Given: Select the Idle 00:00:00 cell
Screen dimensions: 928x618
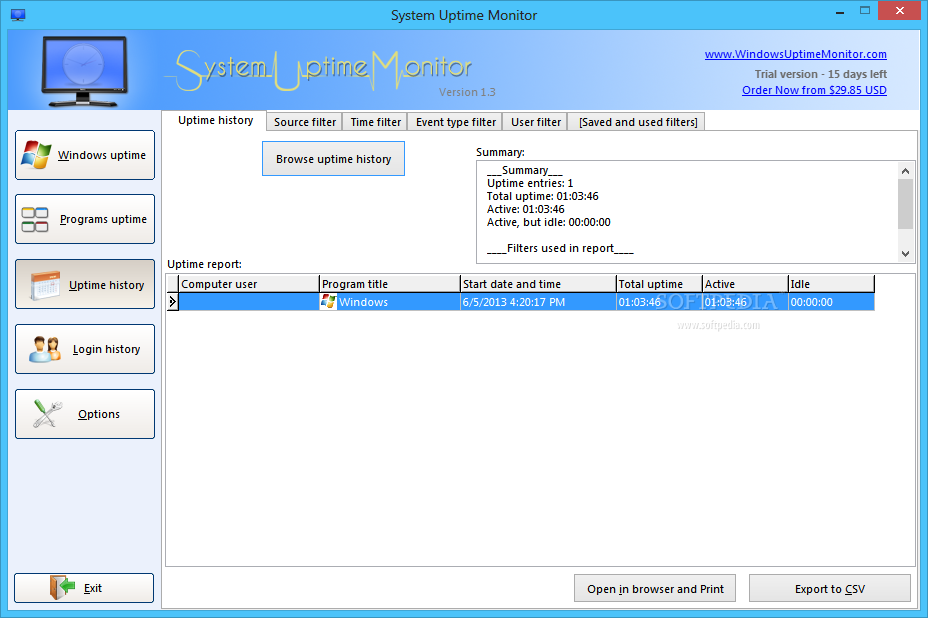Looking at the screenshot, I should tap(831, 302).
